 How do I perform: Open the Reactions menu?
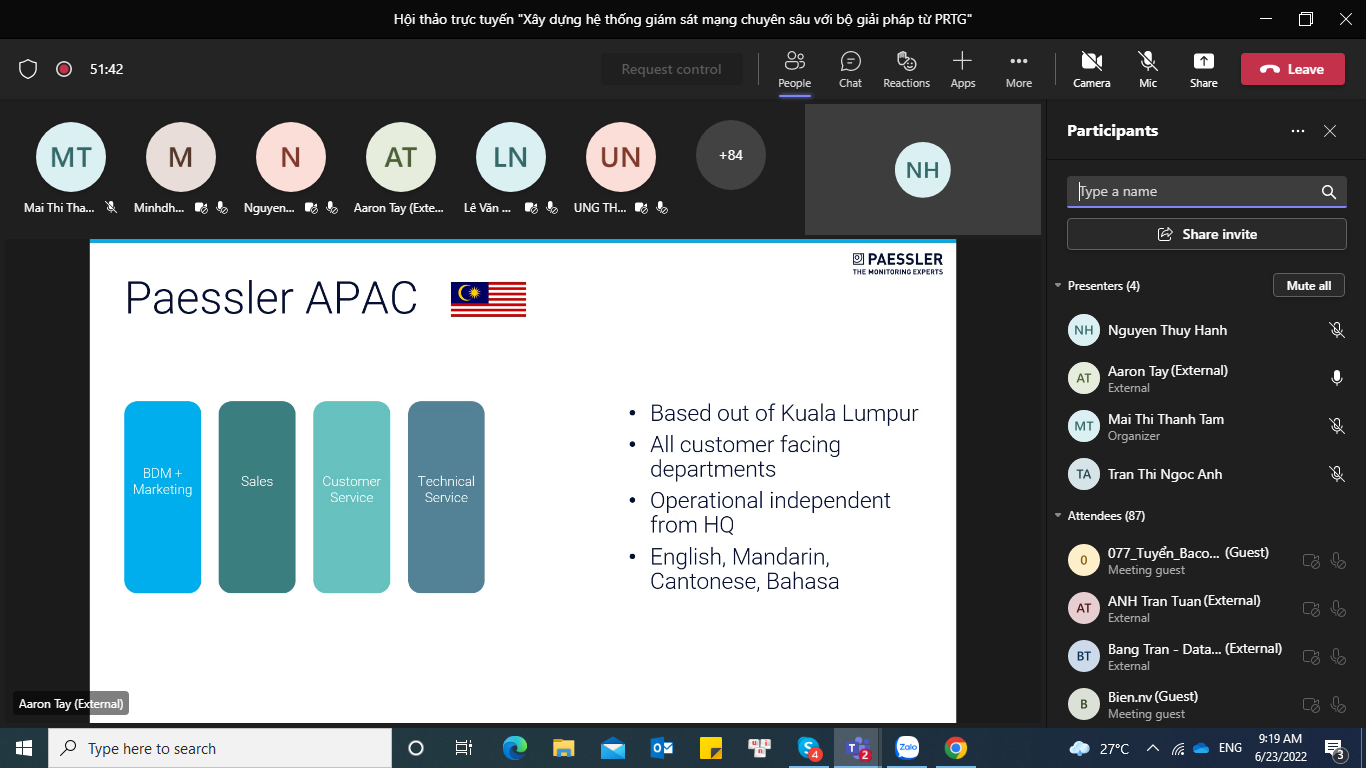pyautogui.click(x=907, y=69)
